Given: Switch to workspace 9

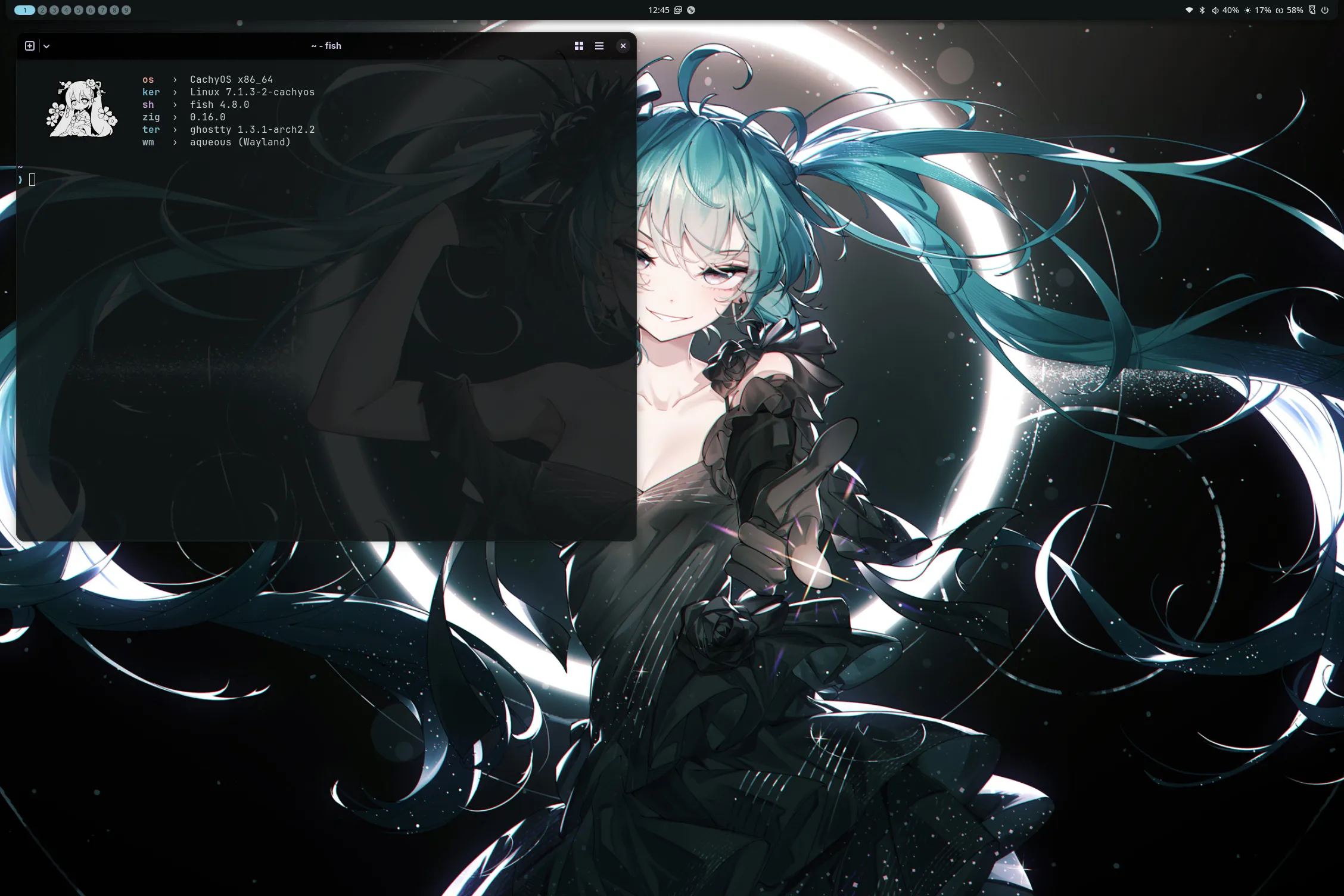Looking at the screenshot, I should [126, 10].
